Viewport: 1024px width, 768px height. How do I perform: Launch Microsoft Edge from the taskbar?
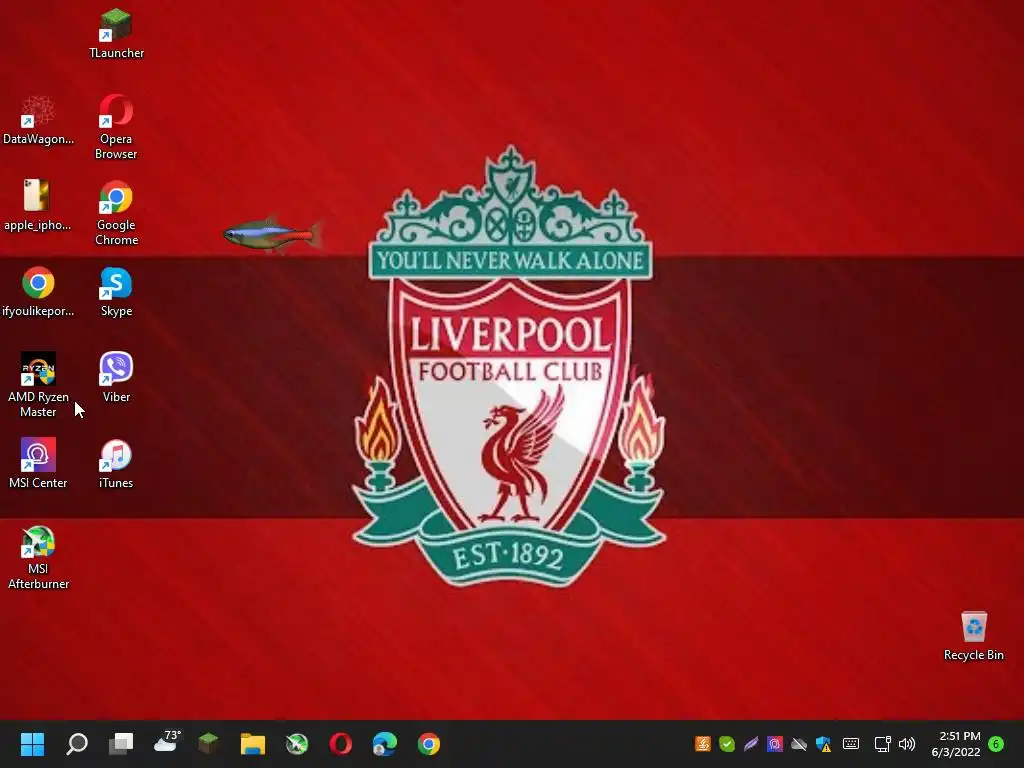(385, 744)
